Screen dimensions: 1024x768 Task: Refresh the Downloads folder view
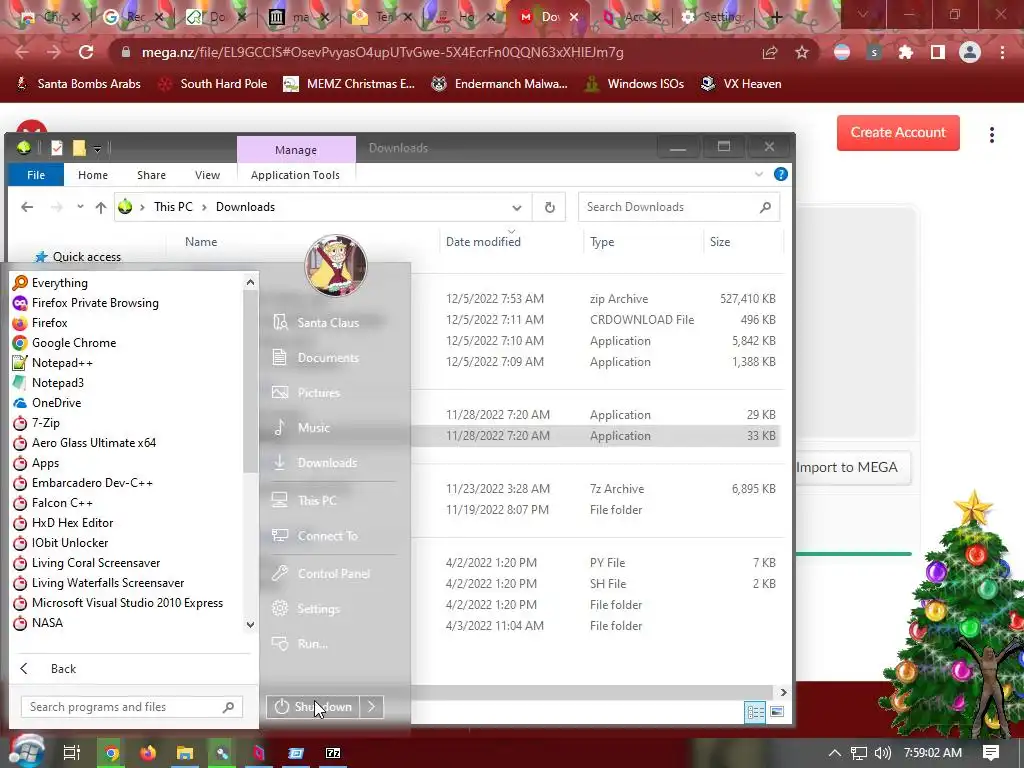point(549,207)
